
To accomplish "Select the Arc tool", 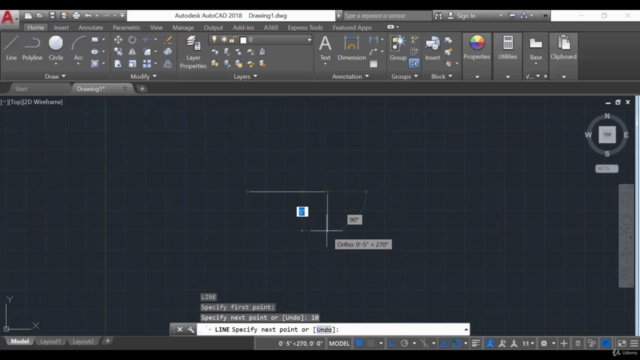I will pos(78,48).
